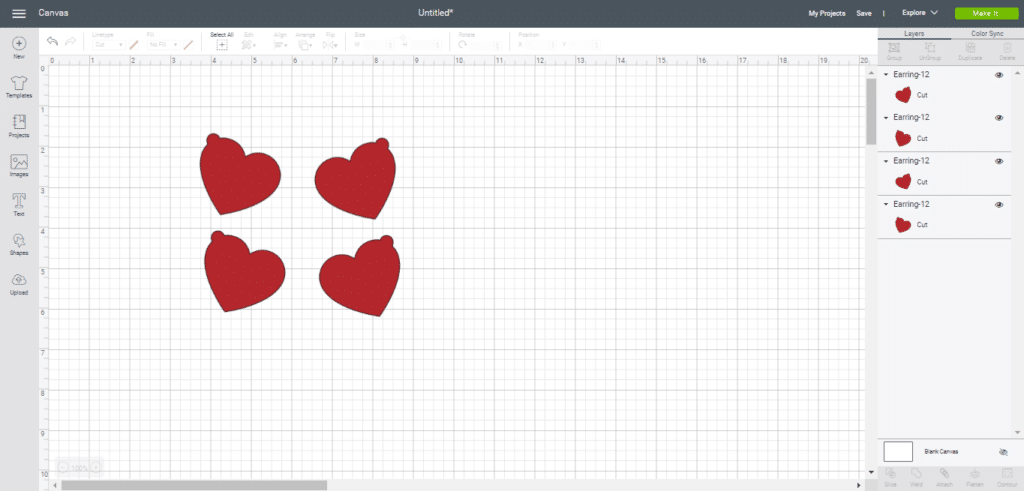Open My Projects
The height and width of the screenshot is (491, 1024).
coord(826,13)
